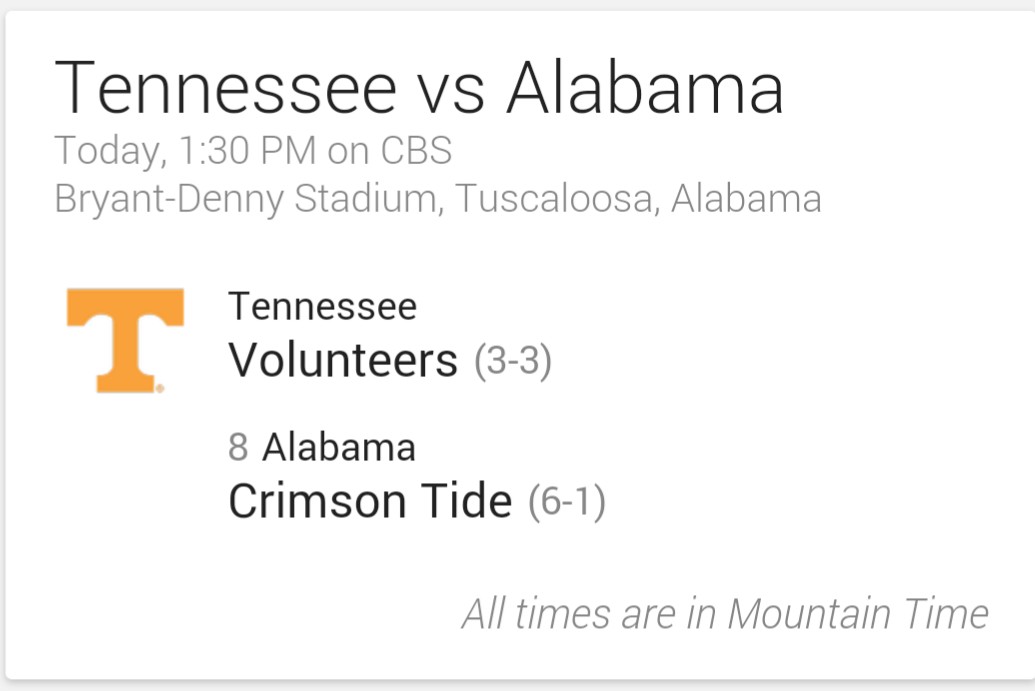
Task: Select "Tuscaloosa" in the location line
Action: pos(555,199)
